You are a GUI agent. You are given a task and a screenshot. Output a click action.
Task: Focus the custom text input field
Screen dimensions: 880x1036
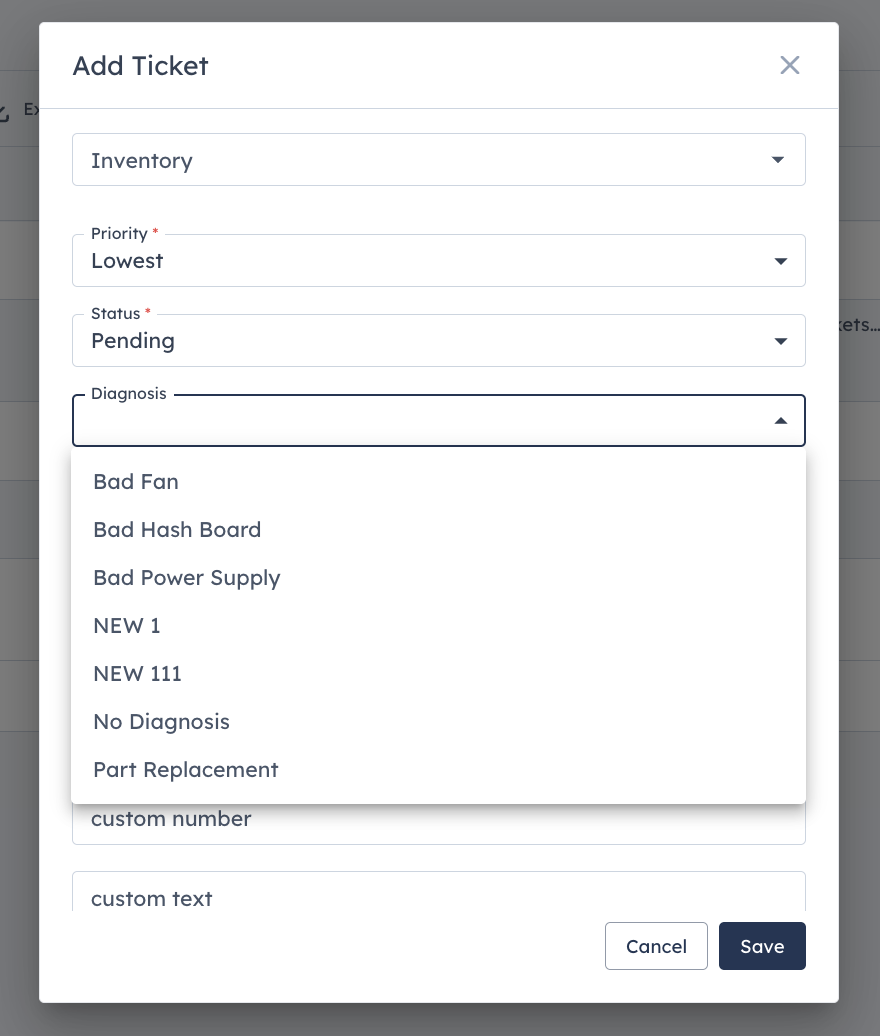439,892
